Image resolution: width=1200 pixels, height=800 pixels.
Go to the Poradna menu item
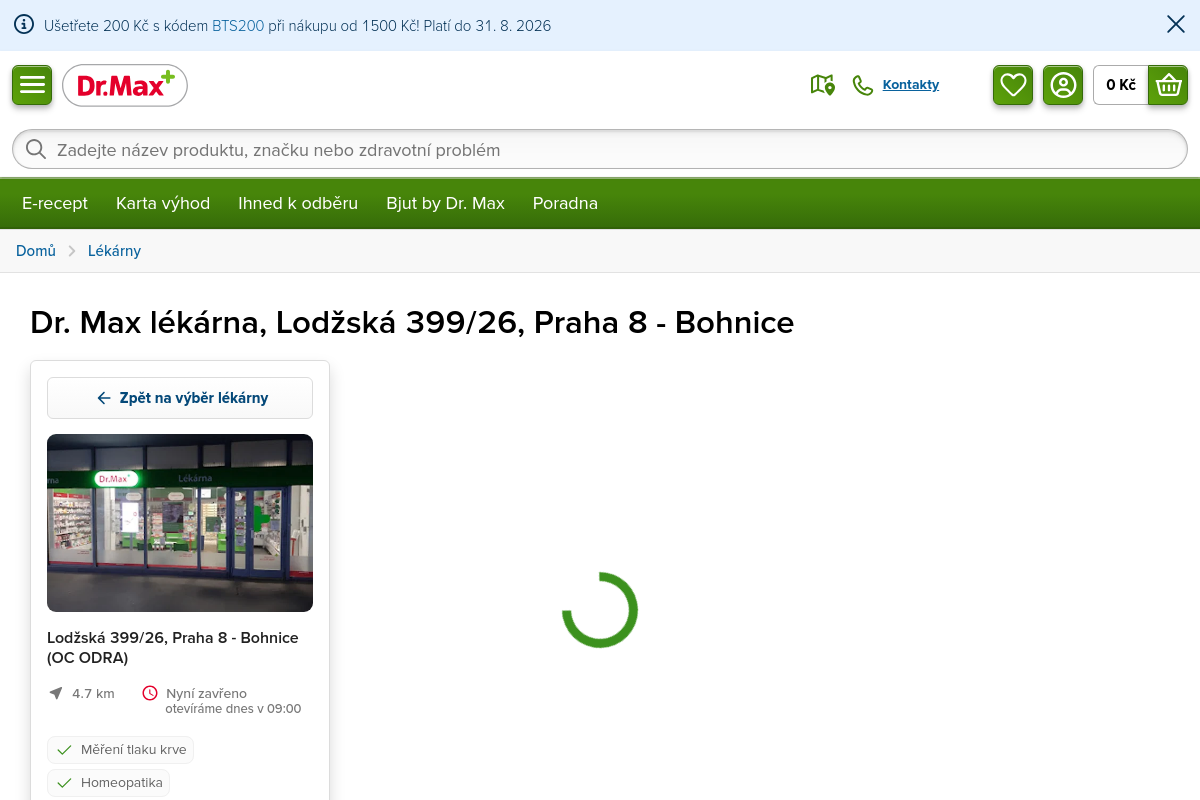pyautogui.click(x=565, y=204)
